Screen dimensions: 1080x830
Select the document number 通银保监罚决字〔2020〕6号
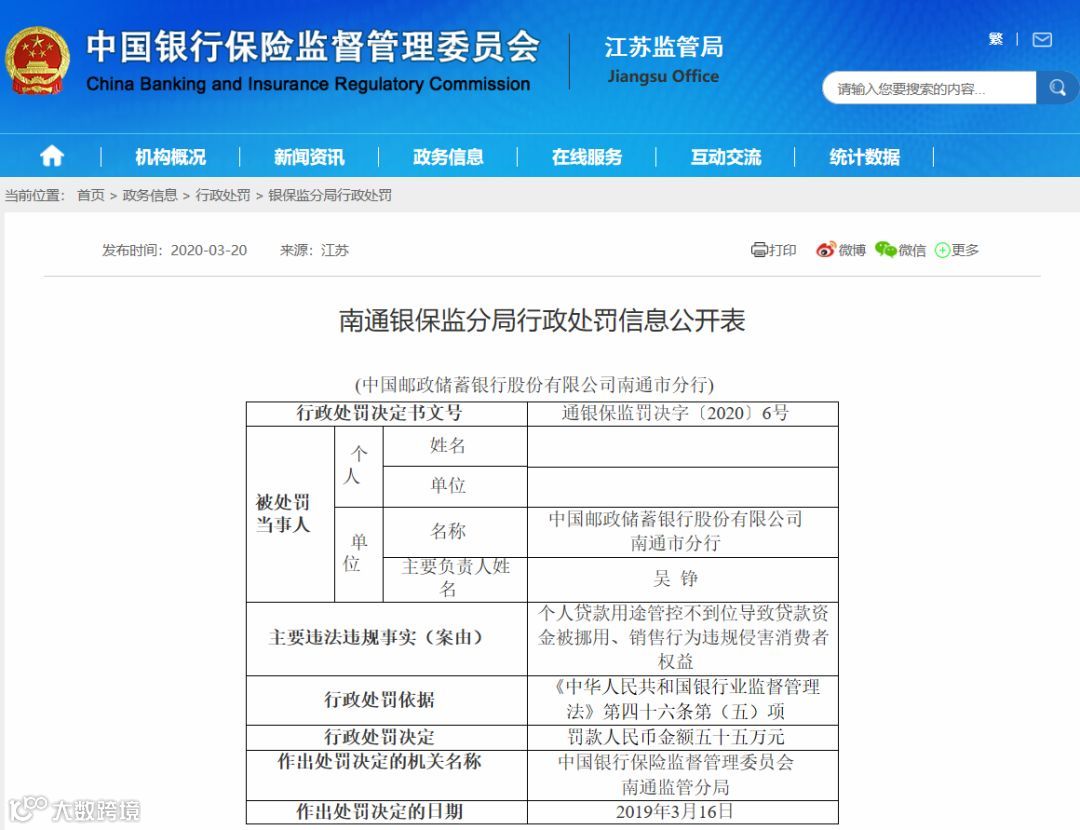tap(675, 413)
